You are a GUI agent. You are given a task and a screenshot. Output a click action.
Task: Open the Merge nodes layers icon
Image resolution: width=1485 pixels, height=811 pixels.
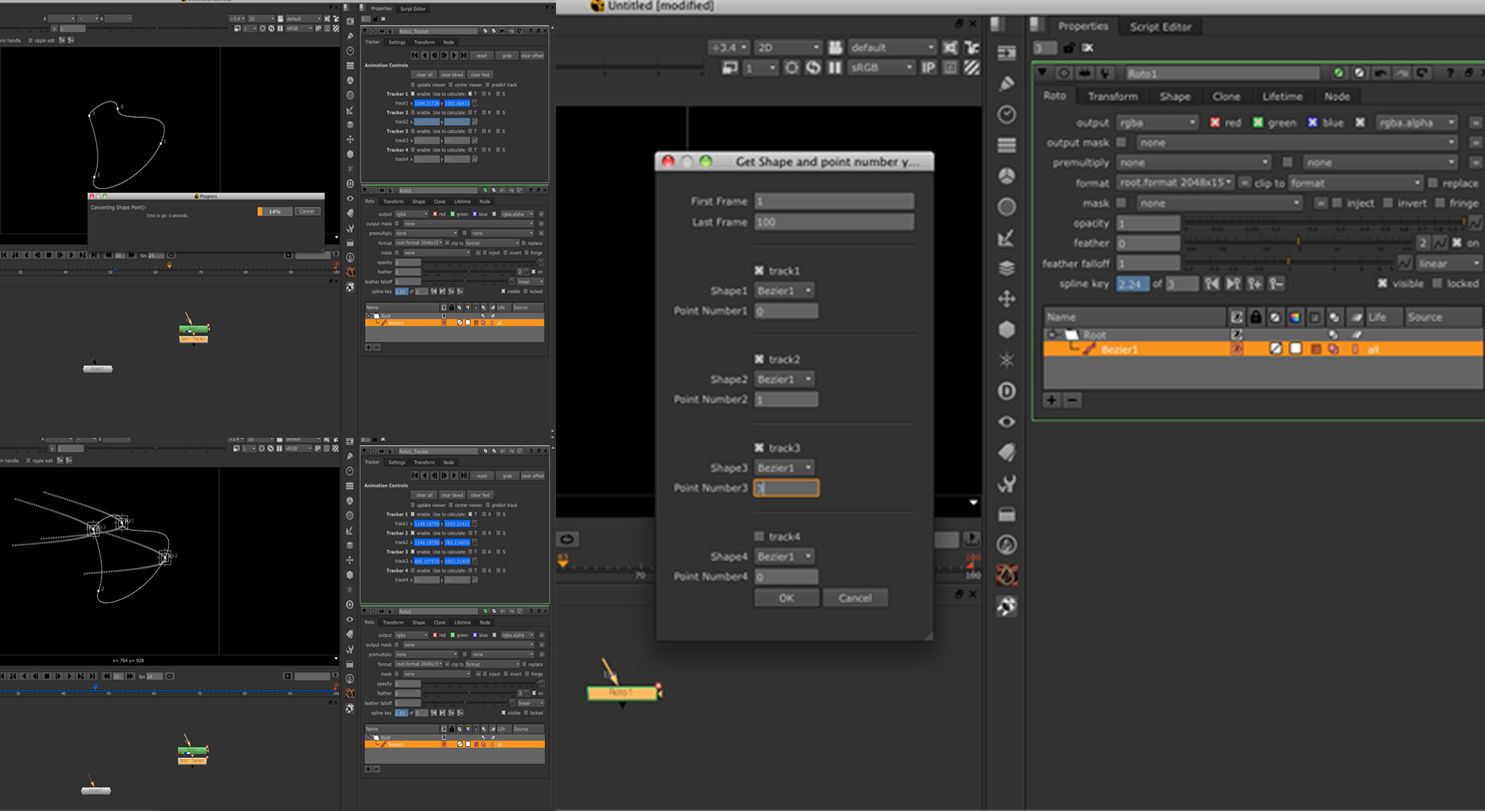coord(1007,268)
